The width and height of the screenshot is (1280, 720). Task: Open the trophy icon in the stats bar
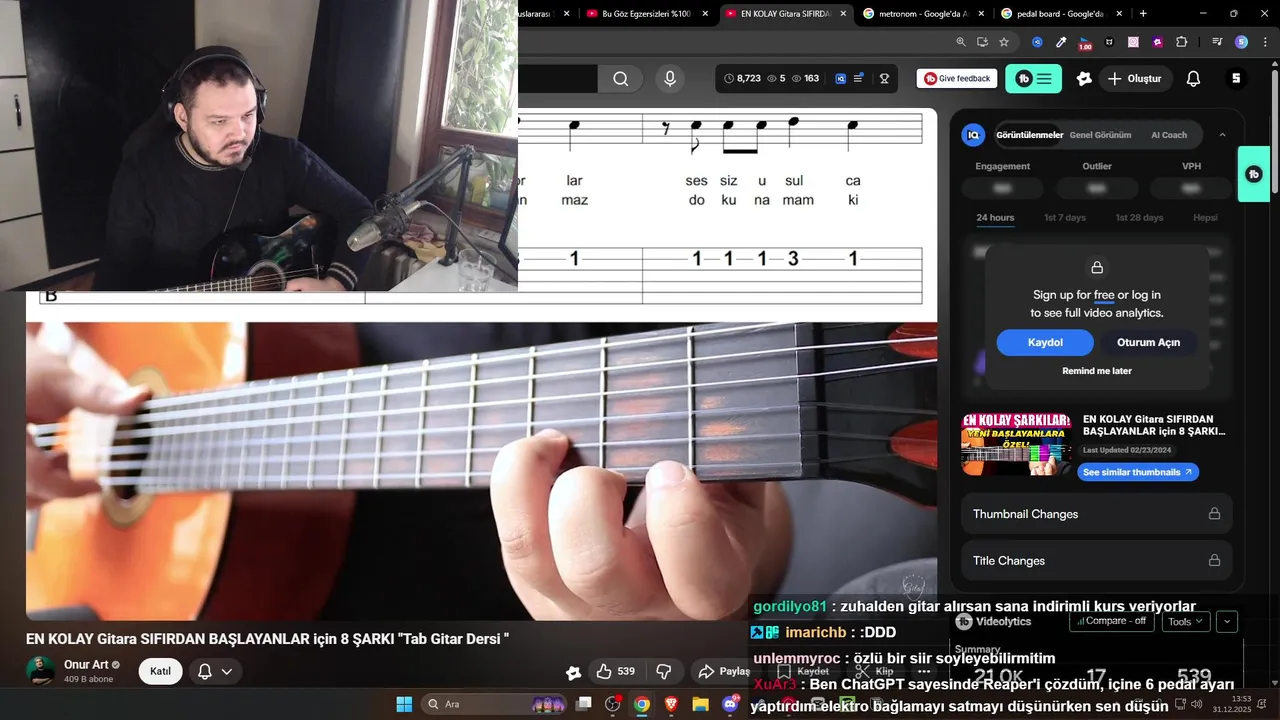click(884, 79)
